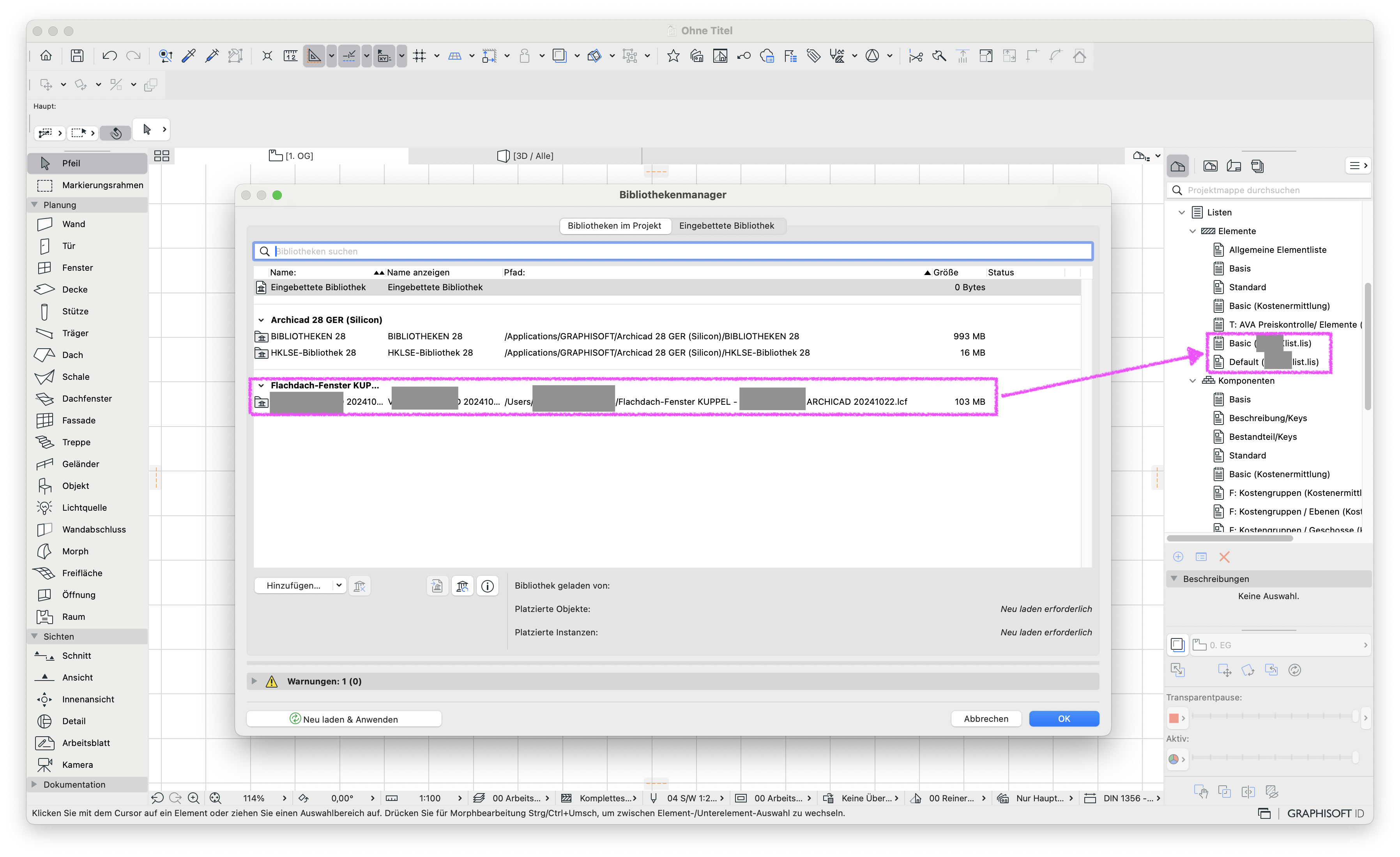Click Neu laden & Anwenden button
1400x857 pixels.
344,719
